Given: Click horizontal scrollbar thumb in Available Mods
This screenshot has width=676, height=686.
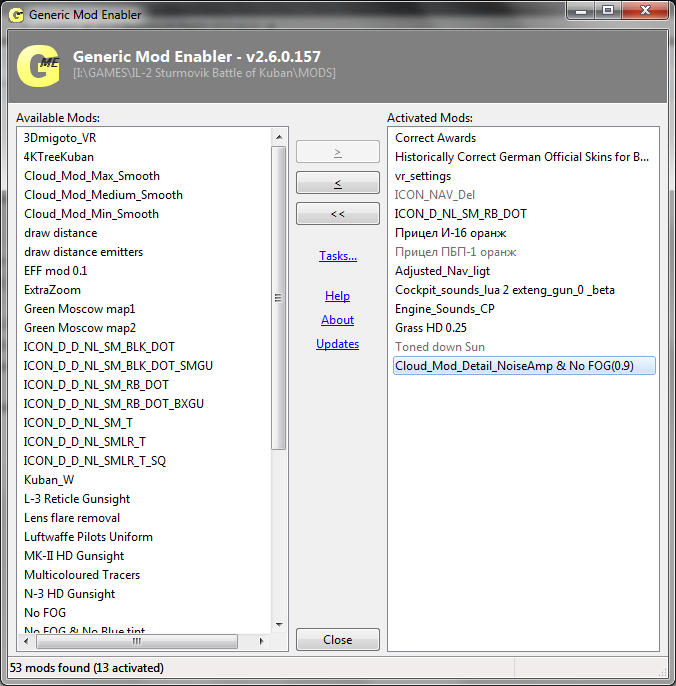Looking at the screenshot, I should coord(137,641).
